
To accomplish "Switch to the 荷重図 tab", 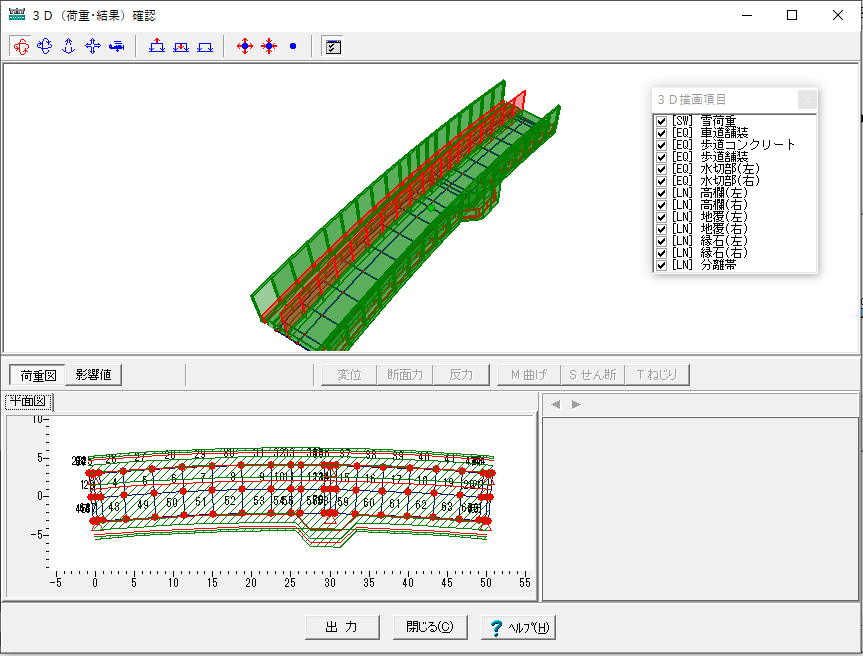I will coord(38,375).
